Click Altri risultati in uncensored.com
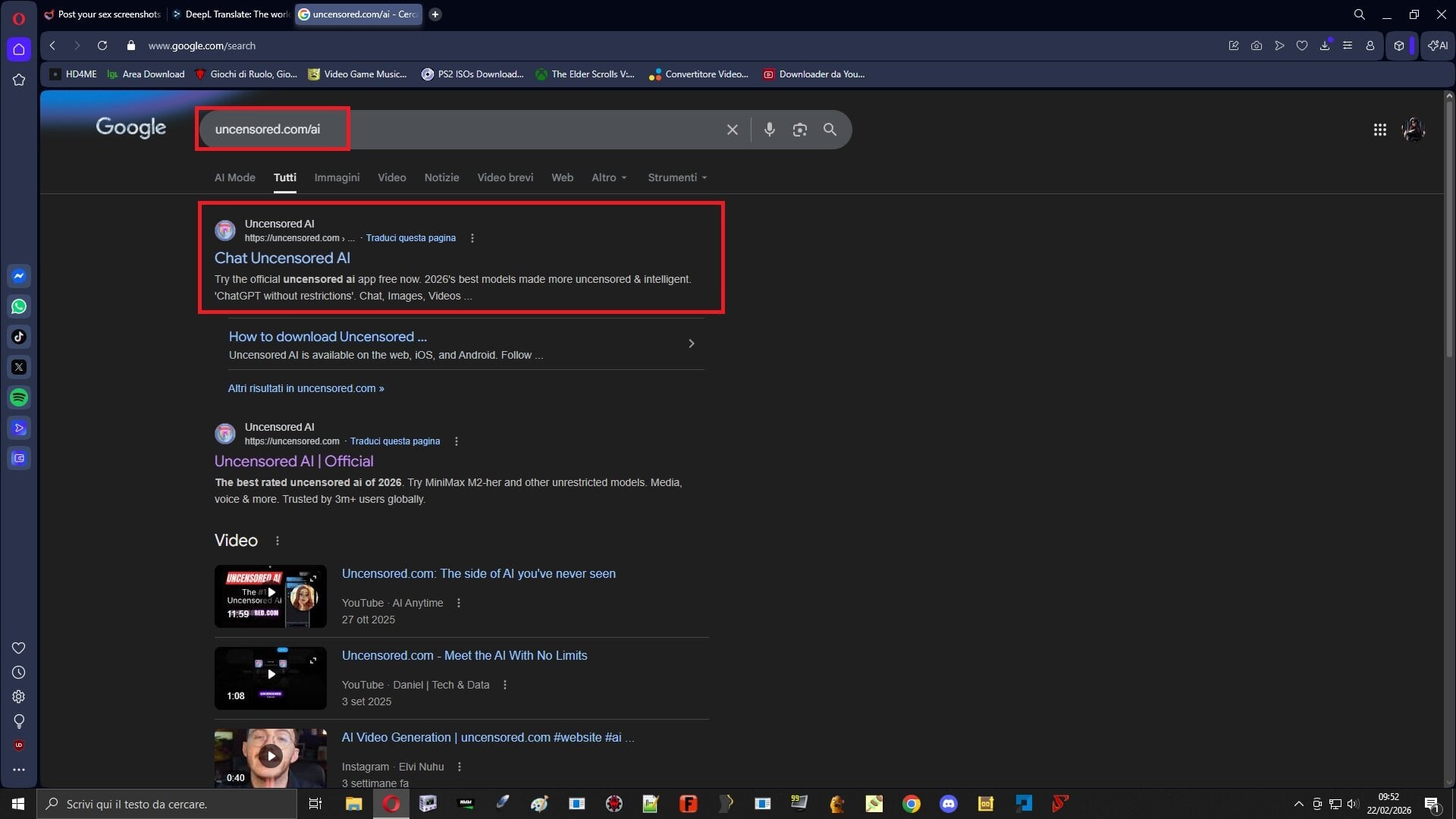 [x=306, y=388]
